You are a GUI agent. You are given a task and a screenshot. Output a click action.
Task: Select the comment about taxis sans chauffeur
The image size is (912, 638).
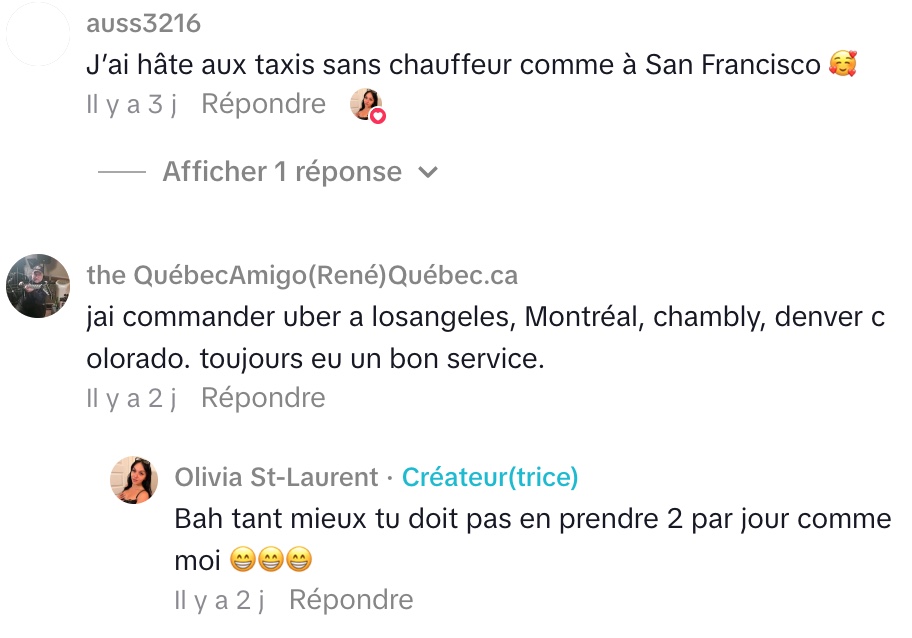(452, 65)
